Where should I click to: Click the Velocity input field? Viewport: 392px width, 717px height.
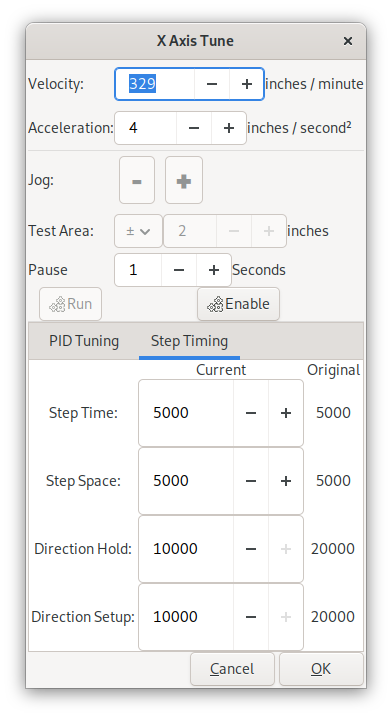pos(155,84)
